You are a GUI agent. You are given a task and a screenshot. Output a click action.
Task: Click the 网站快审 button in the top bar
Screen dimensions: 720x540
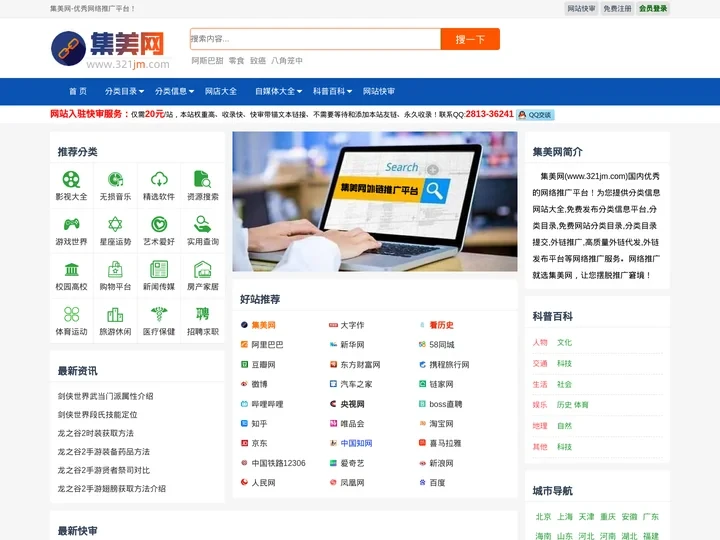click(x=581, y=9)
